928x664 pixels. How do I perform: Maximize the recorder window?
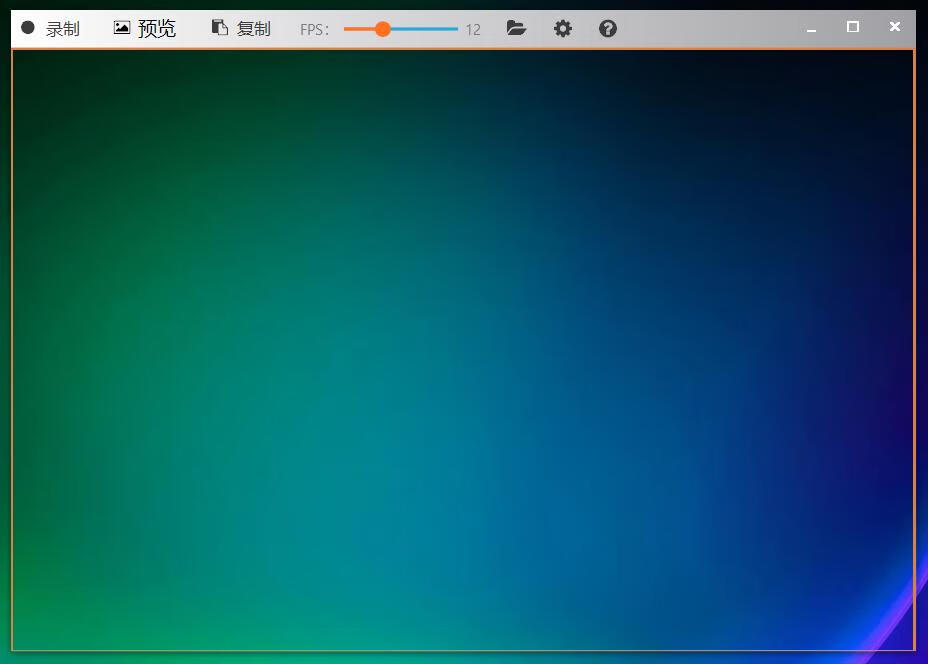(853, 27)
